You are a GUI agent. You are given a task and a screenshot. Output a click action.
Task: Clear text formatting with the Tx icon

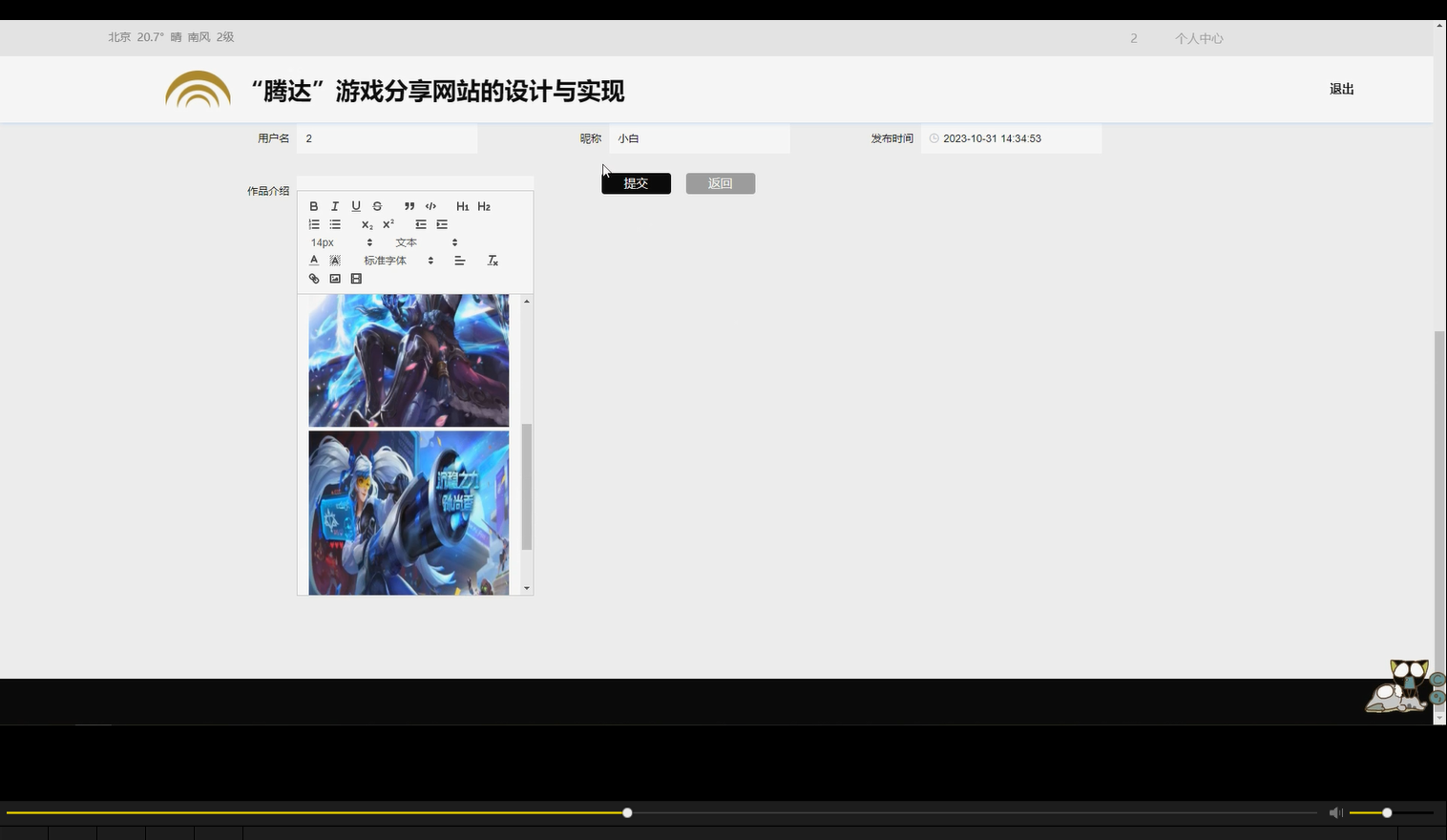(493, 261)
